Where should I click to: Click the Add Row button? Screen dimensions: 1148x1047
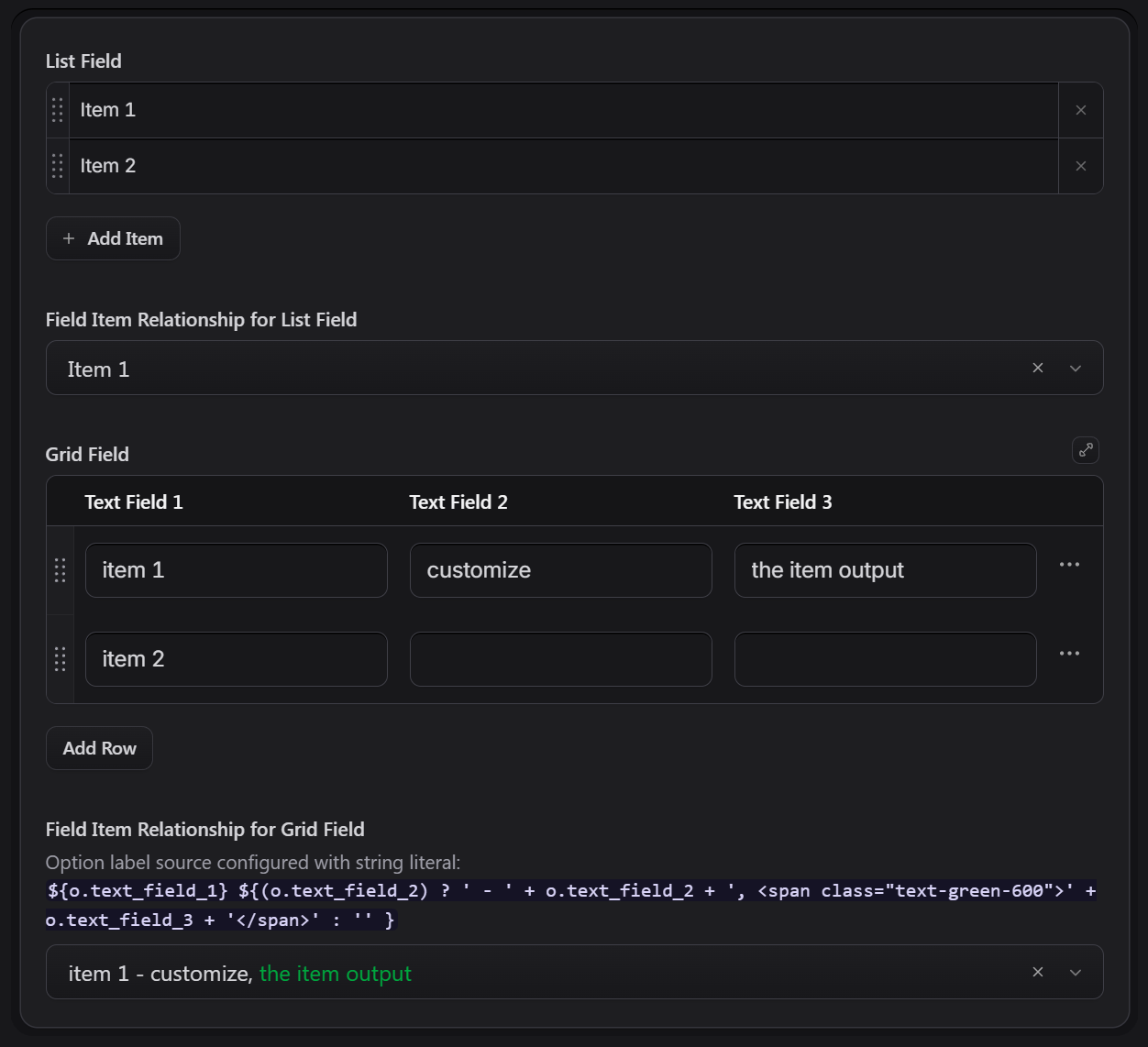99,748
